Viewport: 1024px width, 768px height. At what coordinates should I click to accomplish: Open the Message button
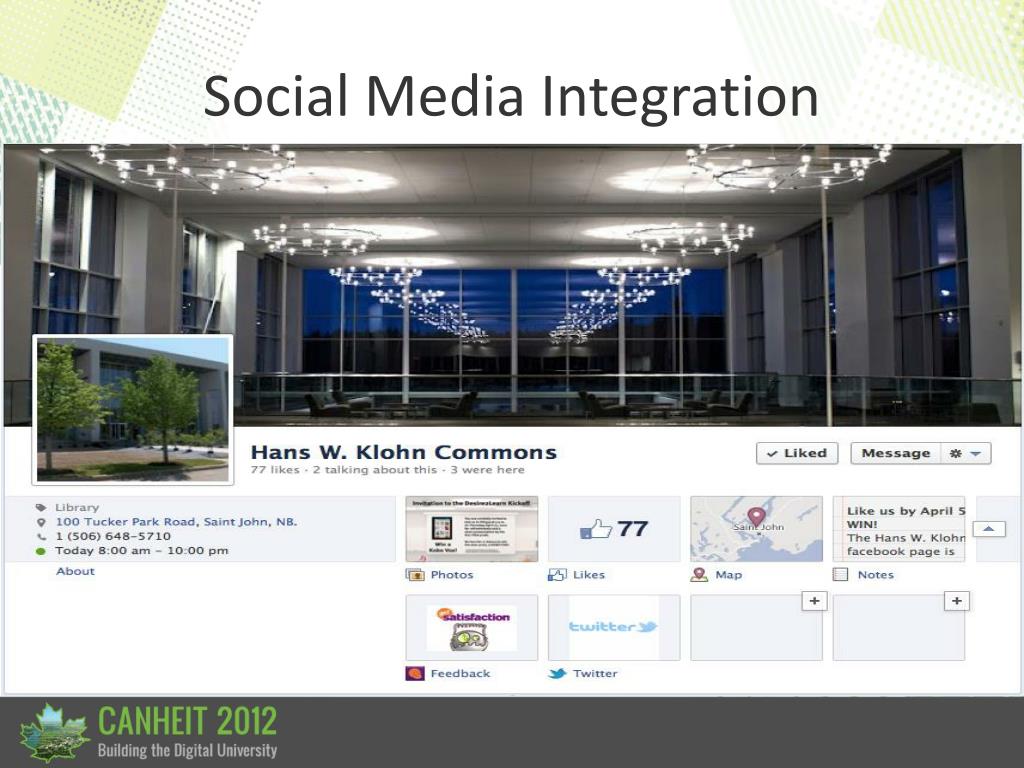[895, 453]
